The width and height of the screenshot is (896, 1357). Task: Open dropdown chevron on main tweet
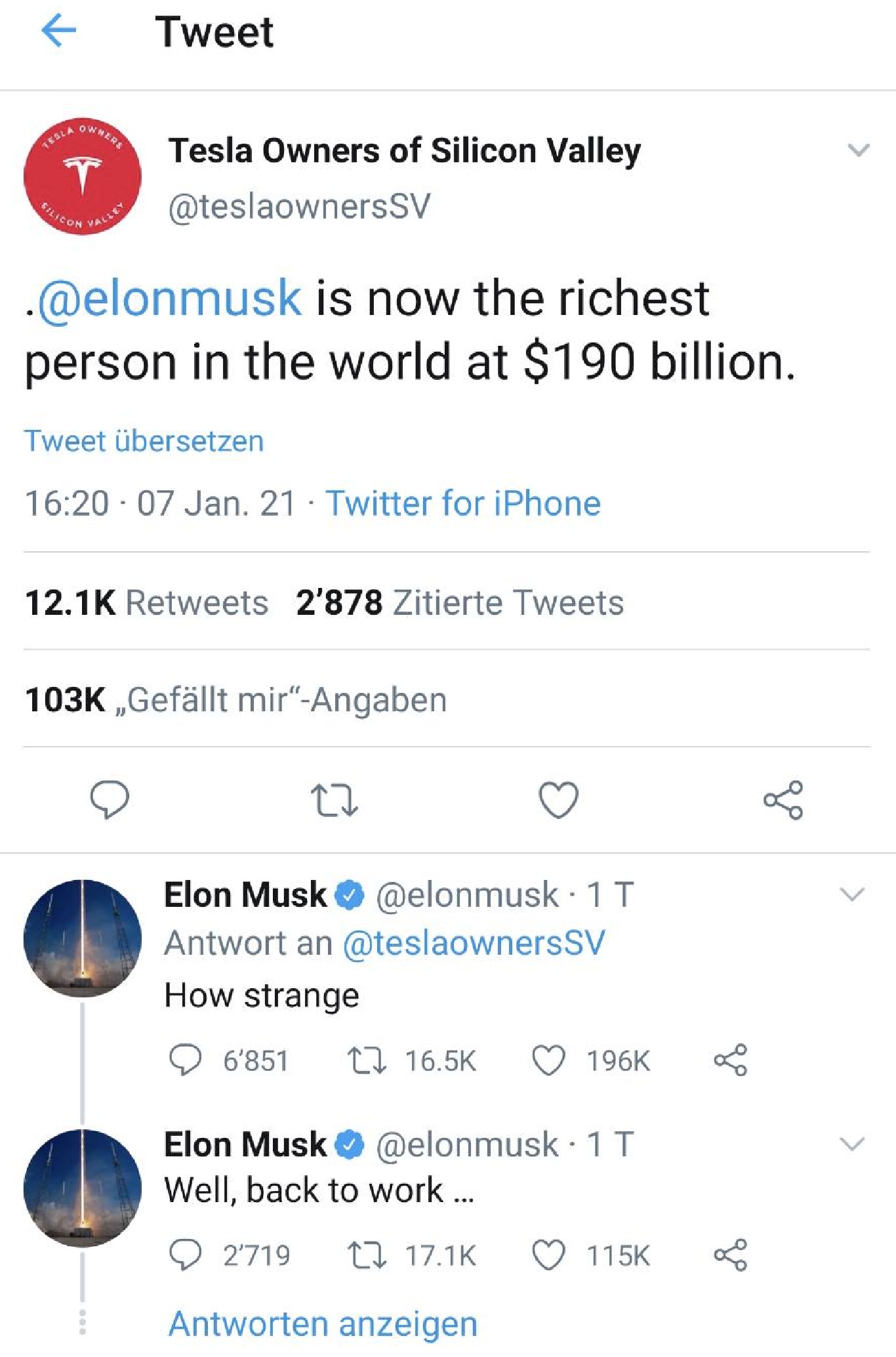click(859, 150)
